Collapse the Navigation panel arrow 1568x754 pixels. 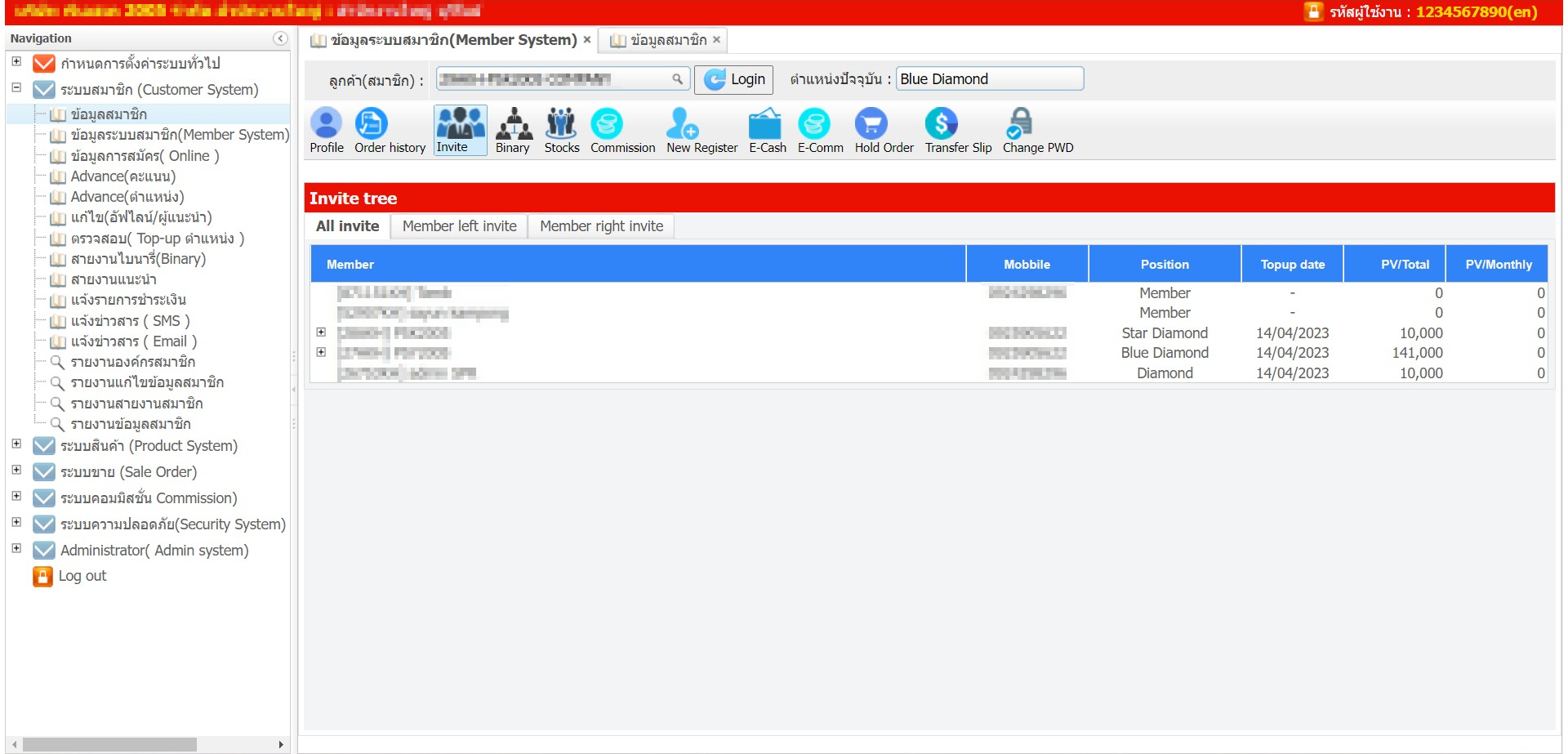(280, 38)
